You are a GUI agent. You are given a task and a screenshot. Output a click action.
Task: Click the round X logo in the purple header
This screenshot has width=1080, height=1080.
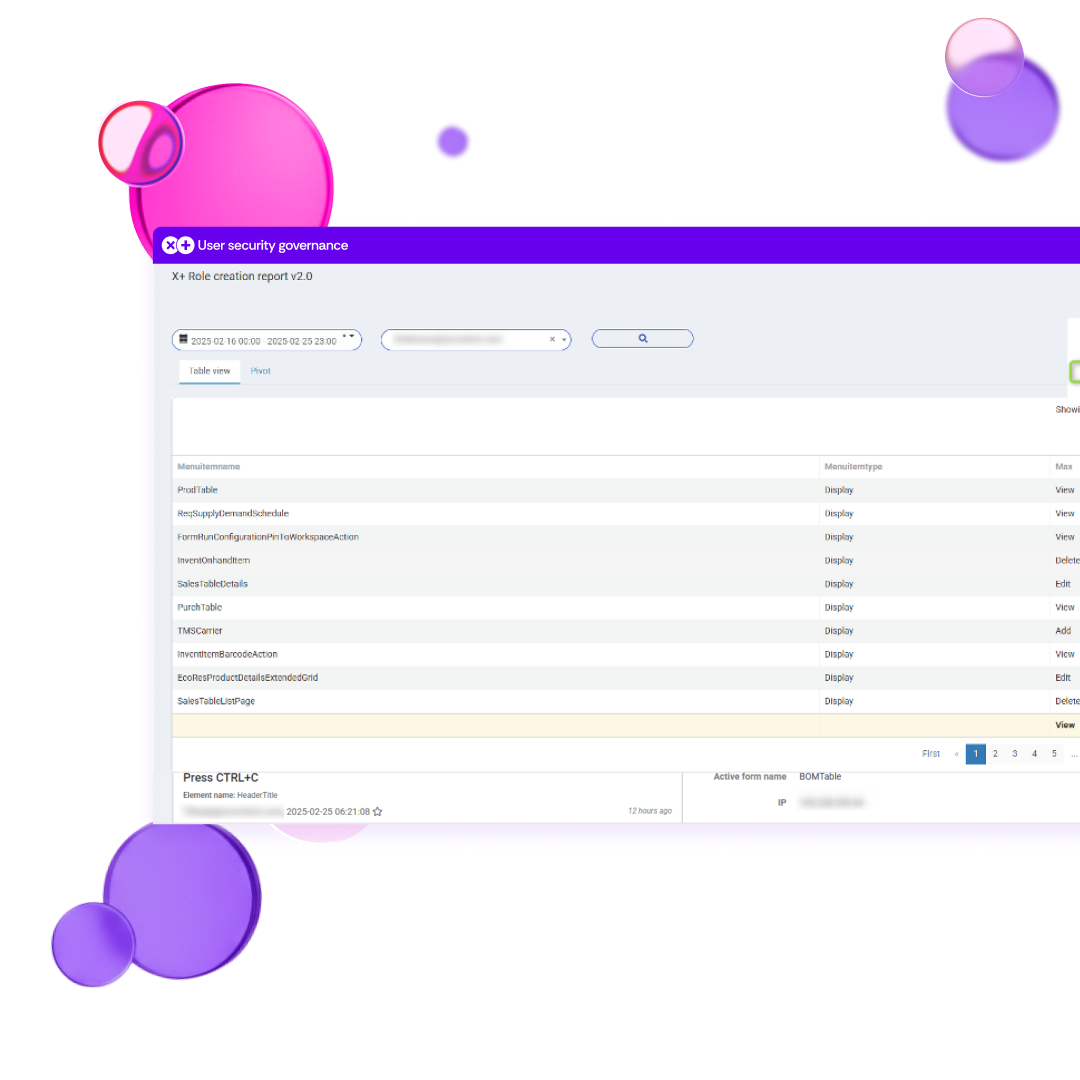170,244
